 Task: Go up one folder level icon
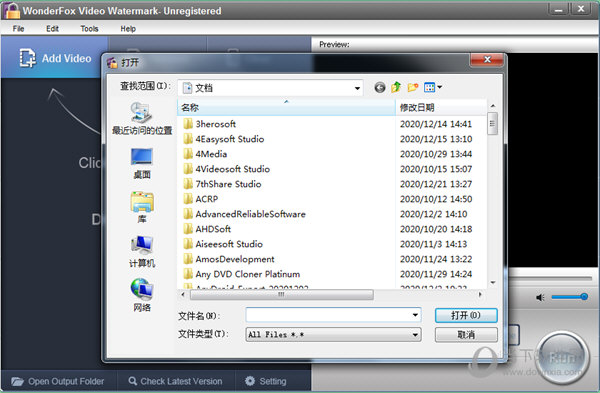(396, 88)
